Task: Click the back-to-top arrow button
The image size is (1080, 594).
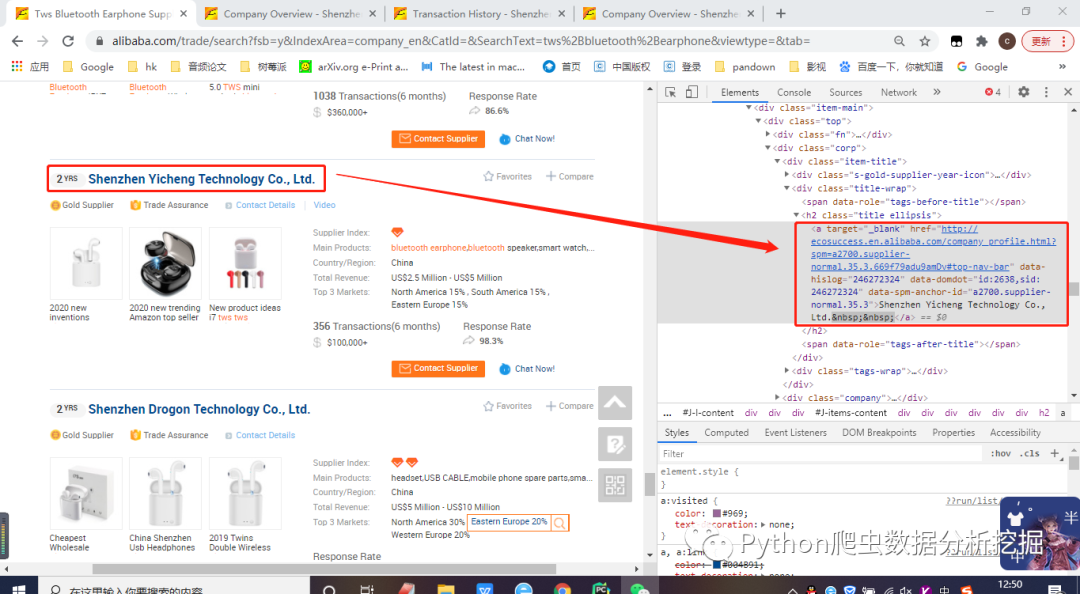Action: pyautogui.click(x=615, y=403)
